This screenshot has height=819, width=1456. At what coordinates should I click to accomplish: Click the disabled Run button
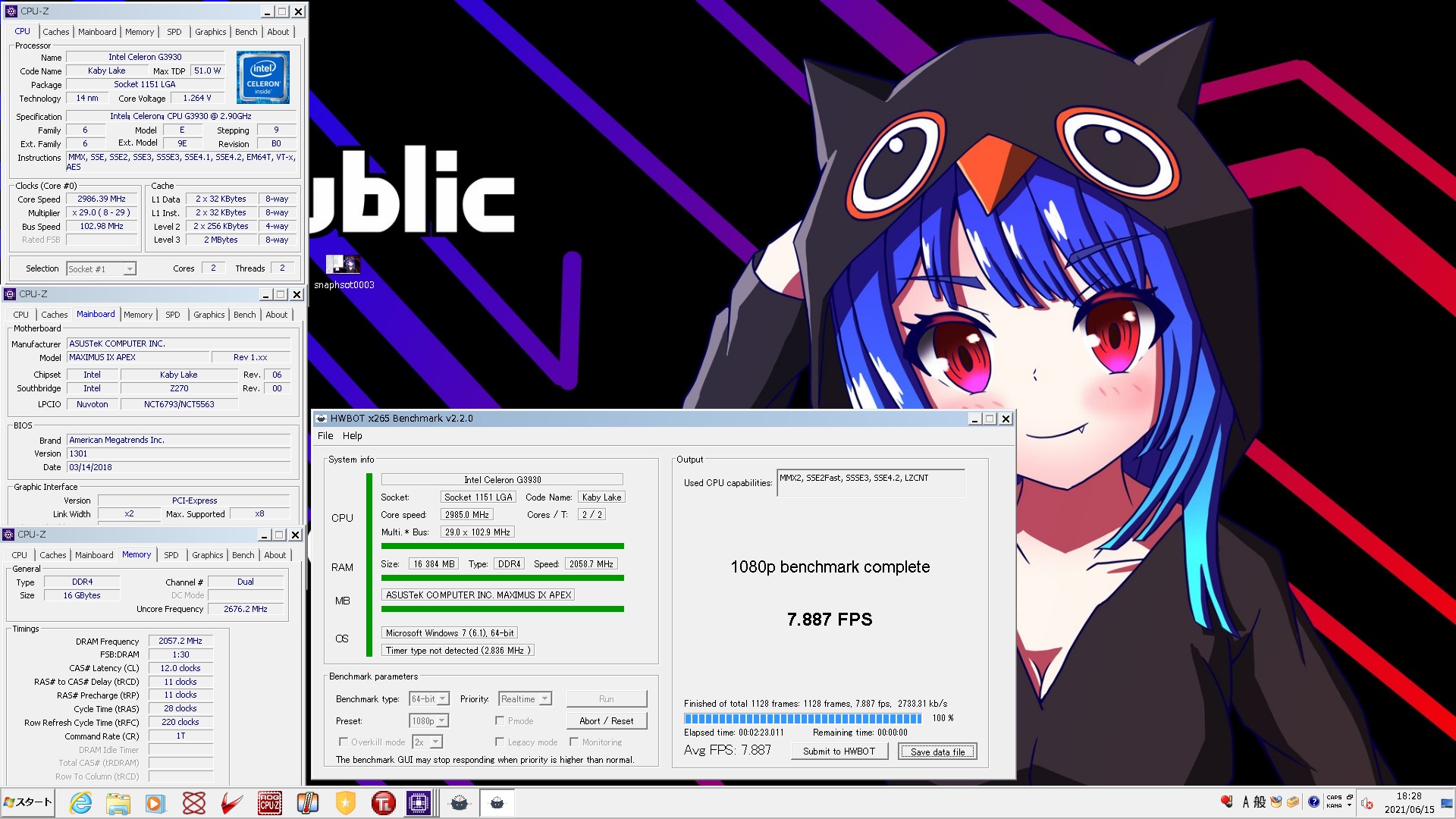tap(607, 698)
